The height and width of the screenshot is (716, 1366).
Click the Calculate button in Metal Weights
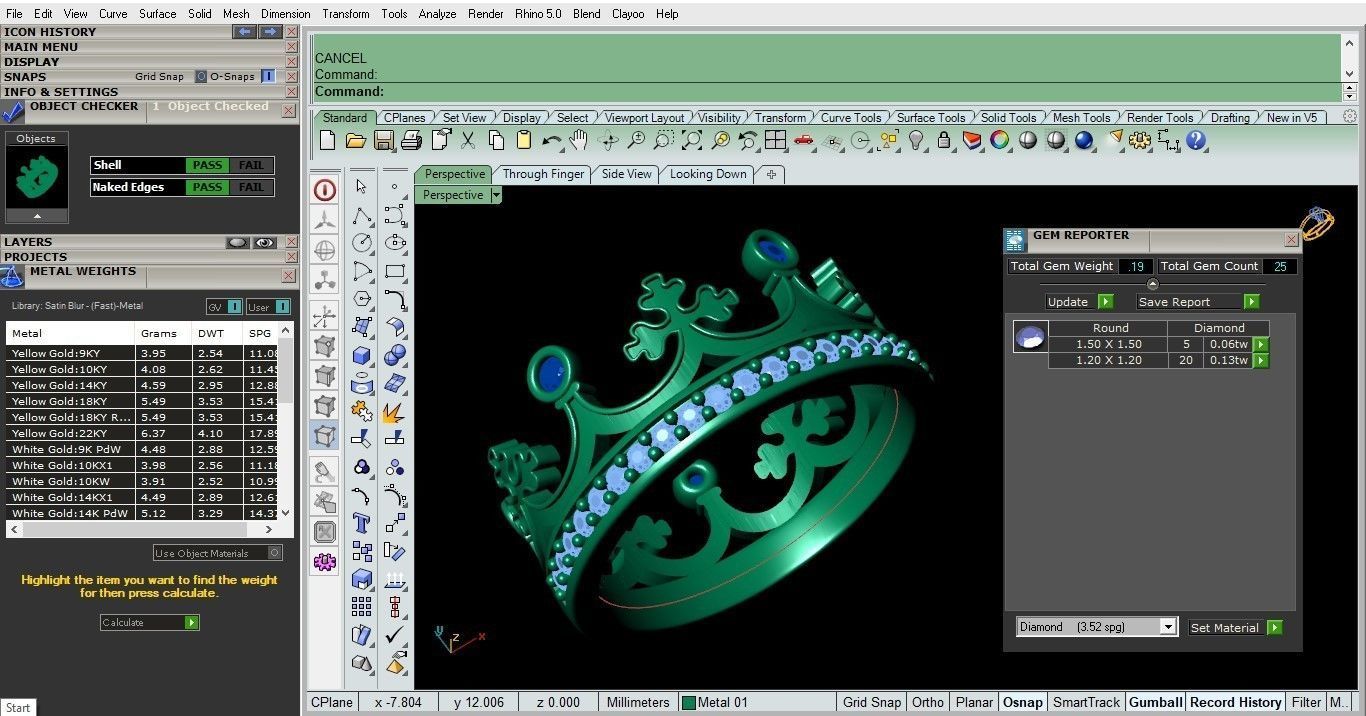150,622
